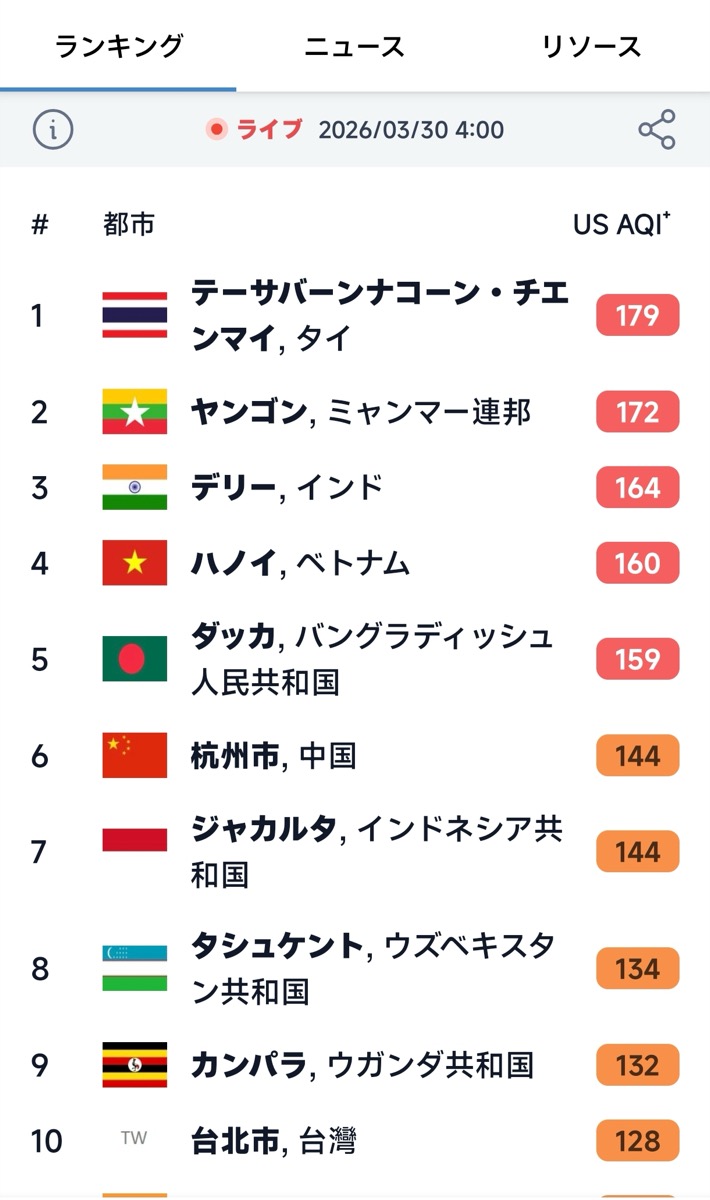Open the 杭州市 city link
Viewport: 710px width, 1200px height.
235,756
